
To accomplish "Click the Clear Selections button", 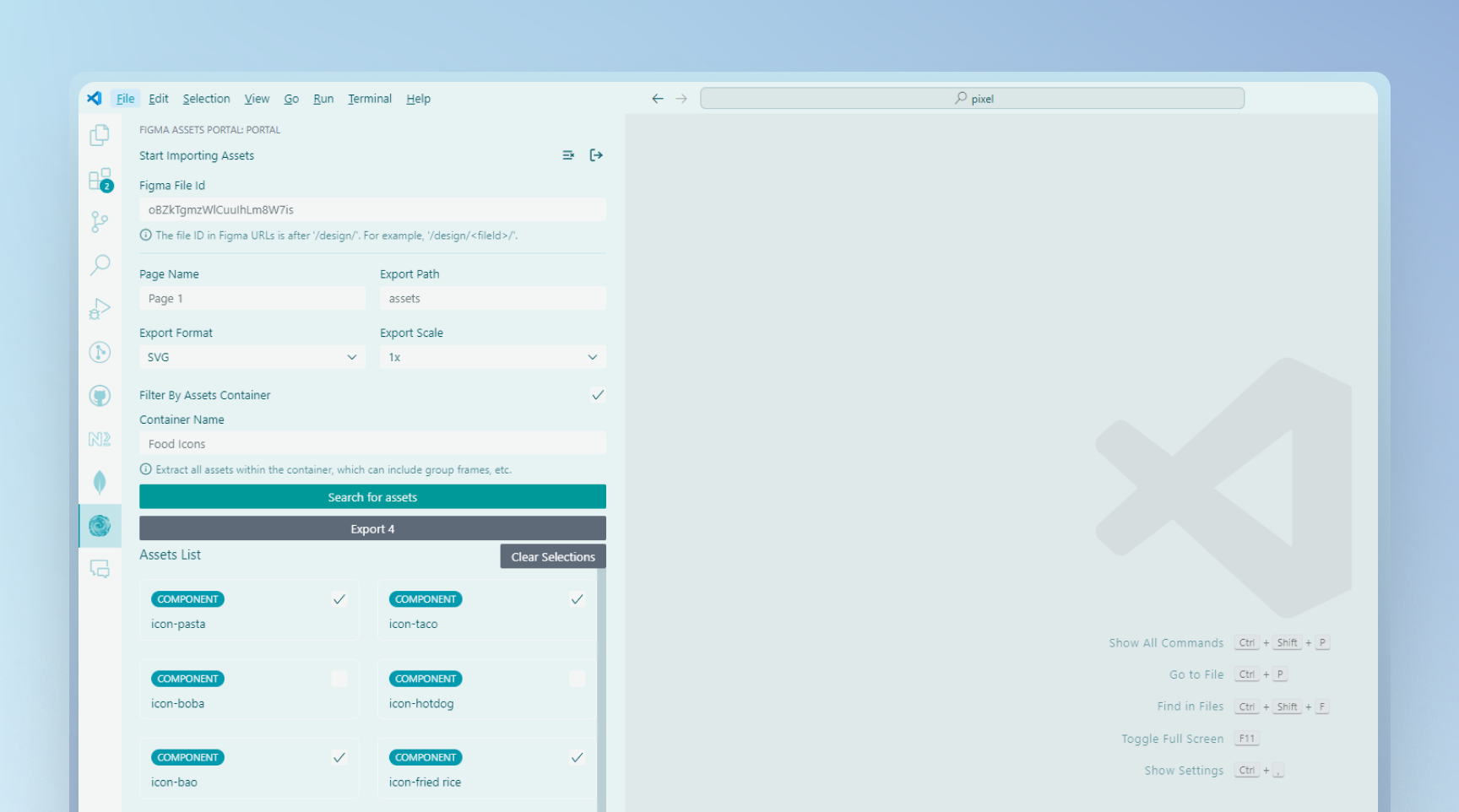I will (553, 557).
